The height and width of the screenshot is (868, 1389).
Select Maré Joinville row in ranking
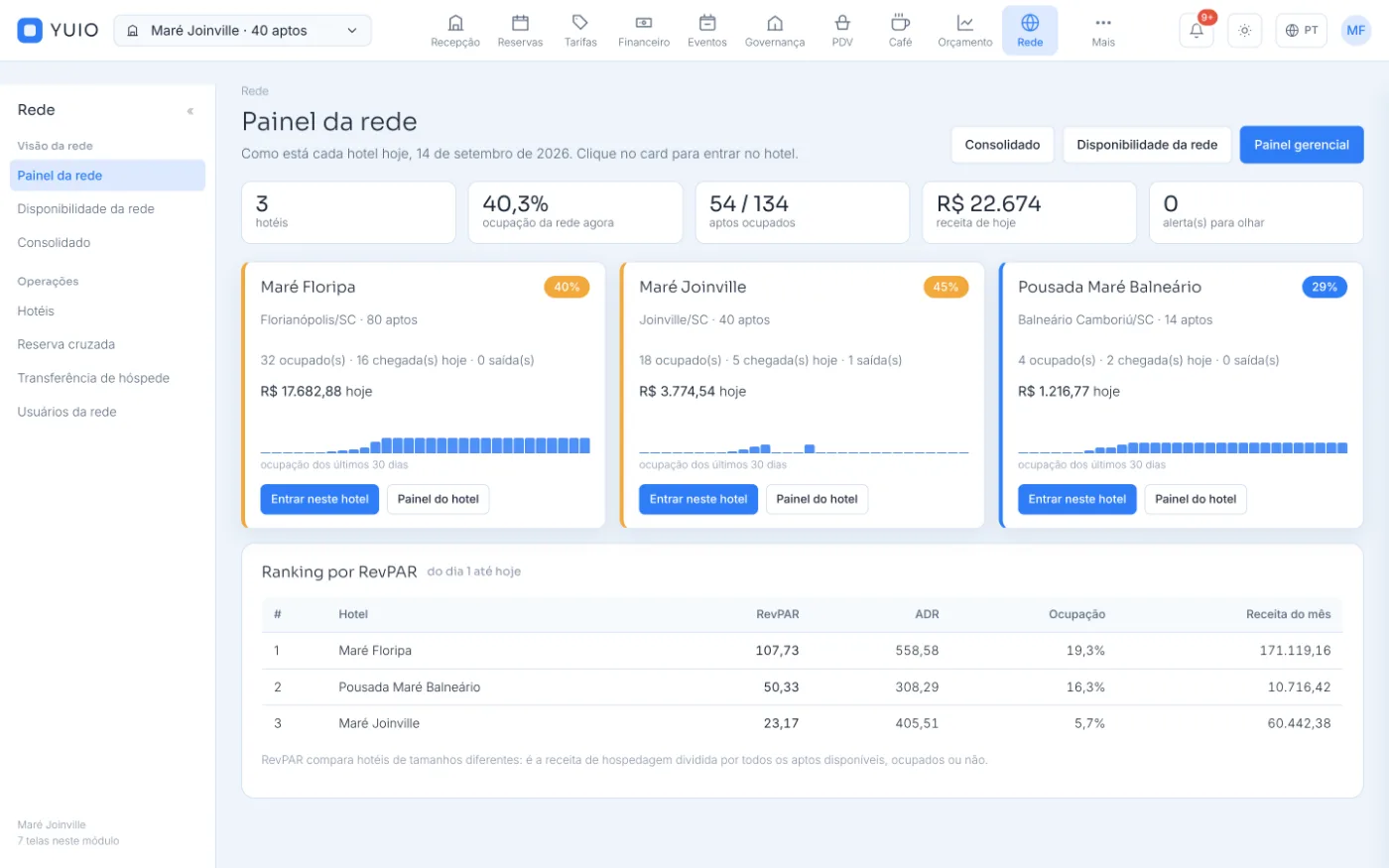pyautogui.click(x=802, y=723)
